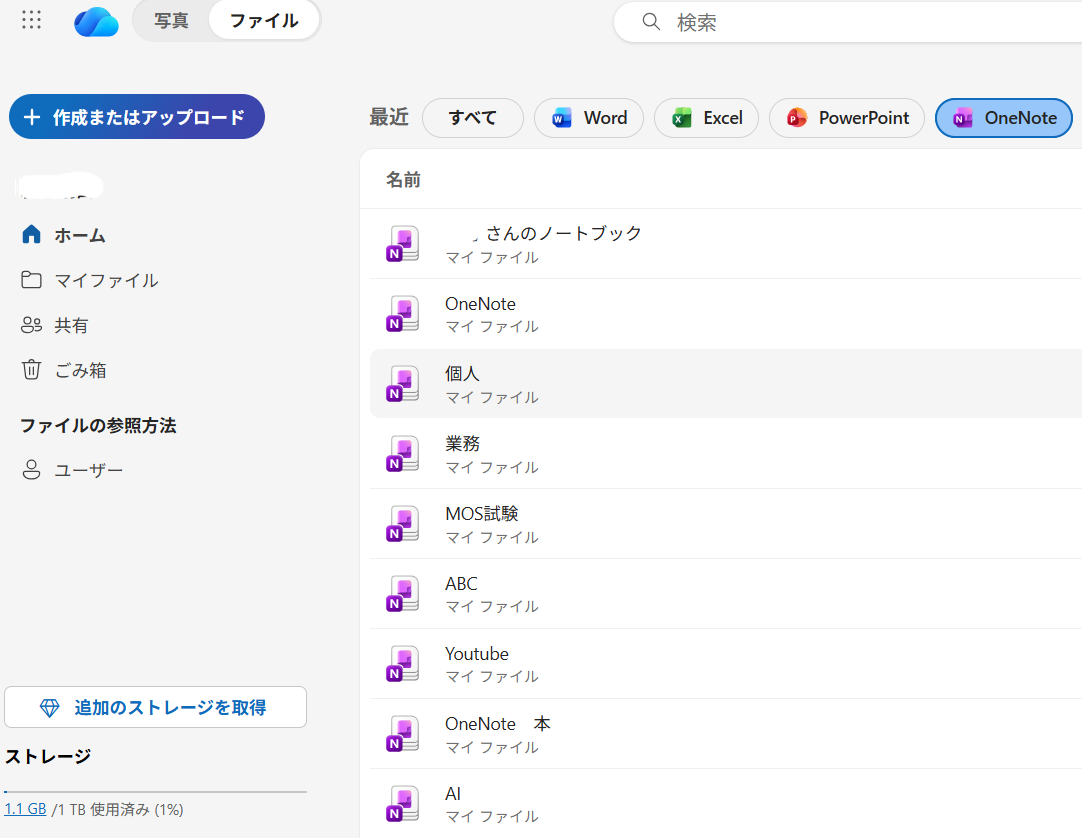Viewport: 1082px width, 838px height.
Task: Enable the すべて filter
Action: pyautogui.click(x=472, y=117)
